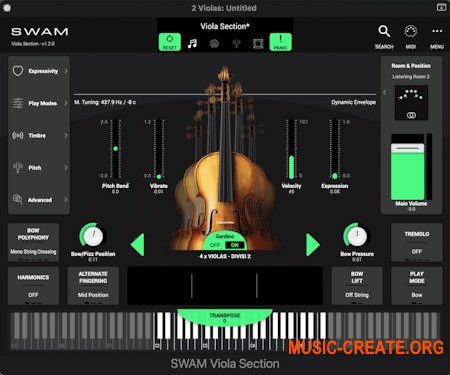Expand the Play Modes chevron

coord(66,103)
